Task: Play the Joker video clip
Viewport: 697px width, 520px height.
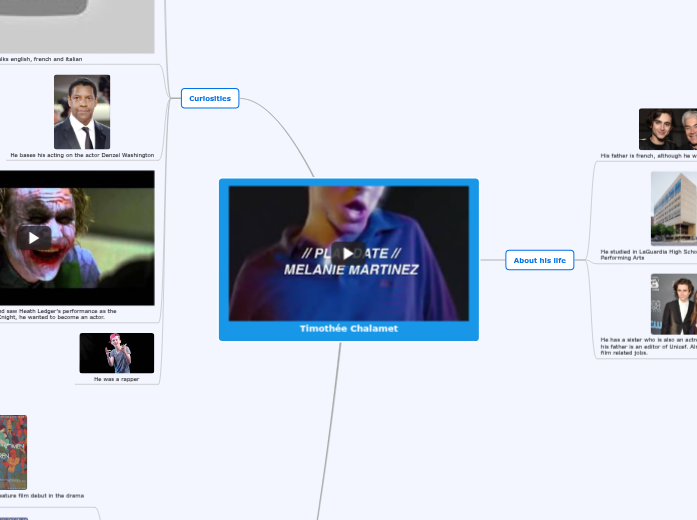Action: (33, 238)
